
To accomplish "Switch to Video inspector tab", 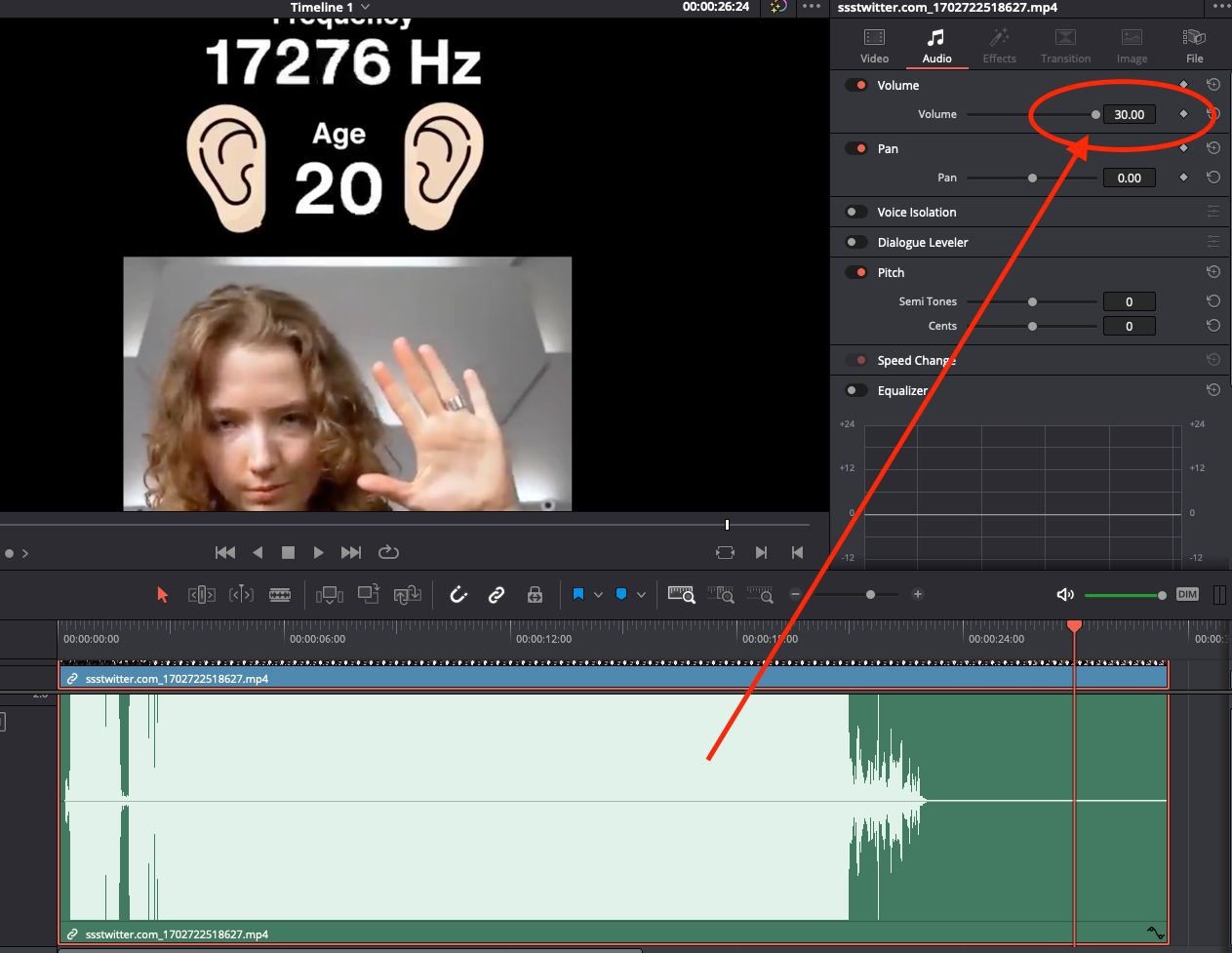I will (874, 46).
